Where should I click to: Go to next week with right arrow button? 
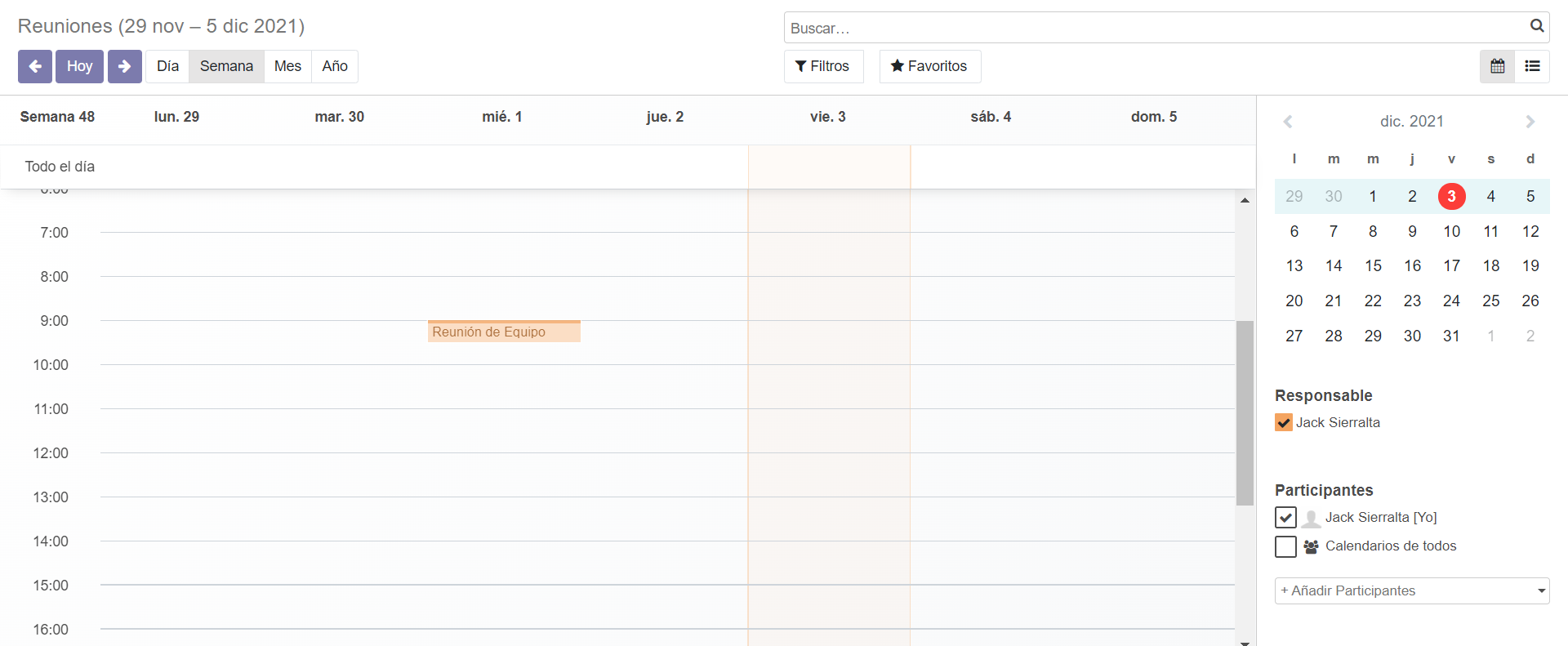click(x=124, y=66)
